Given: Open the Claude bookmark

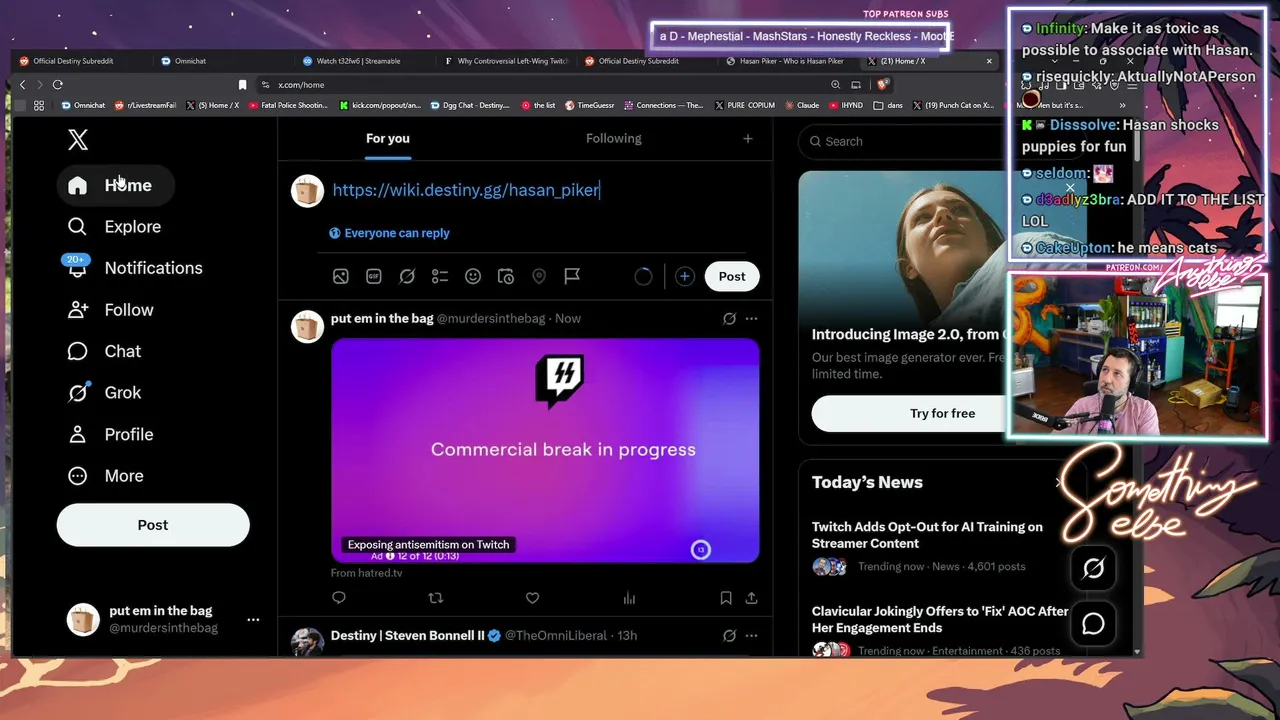Looking at the screenshot, I should coord(802,105).
